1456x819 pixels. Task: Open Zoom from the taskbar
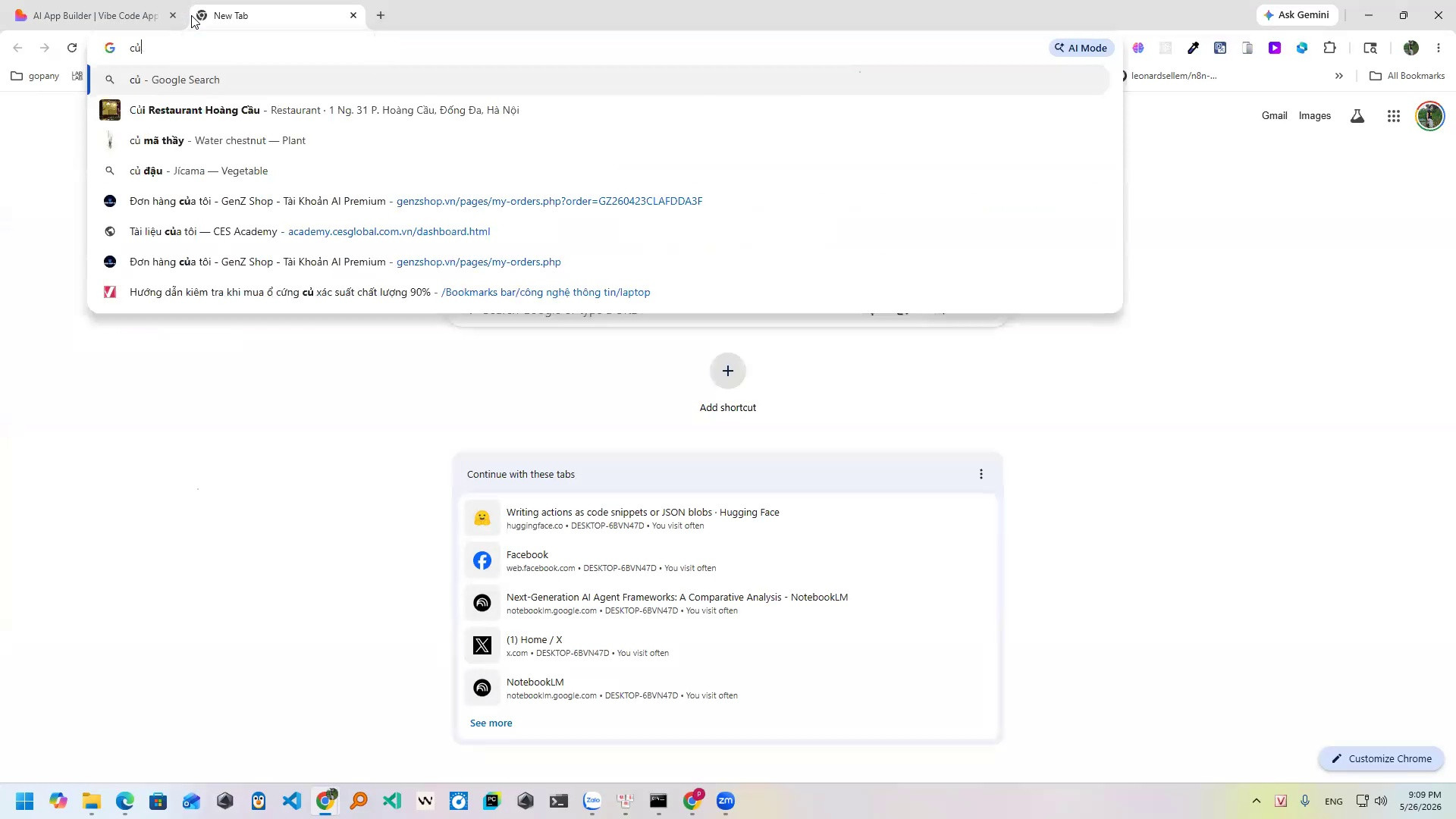coord(726,801)
